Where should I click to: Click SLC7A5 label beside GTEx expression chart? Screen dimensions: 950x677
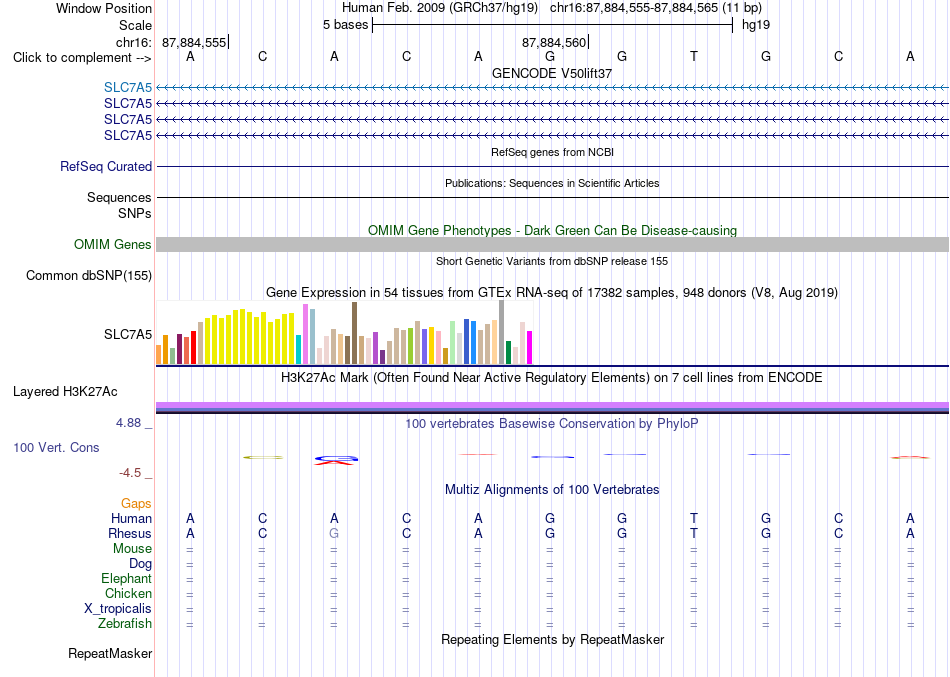coord(128,335)
